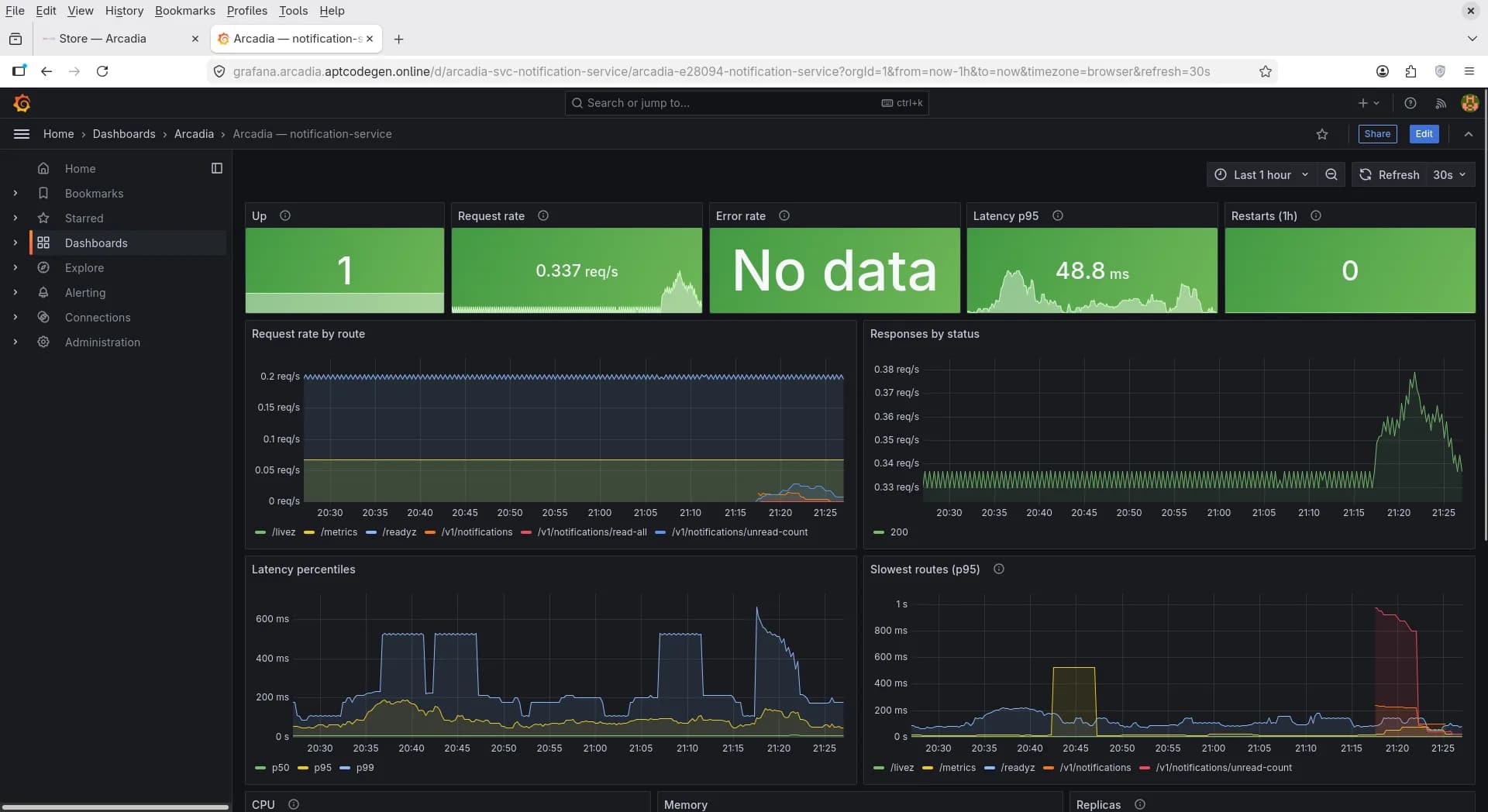The image size is (1488, 812).
Task: Click the Refresh button
Action: click(x=1390, y=175)
